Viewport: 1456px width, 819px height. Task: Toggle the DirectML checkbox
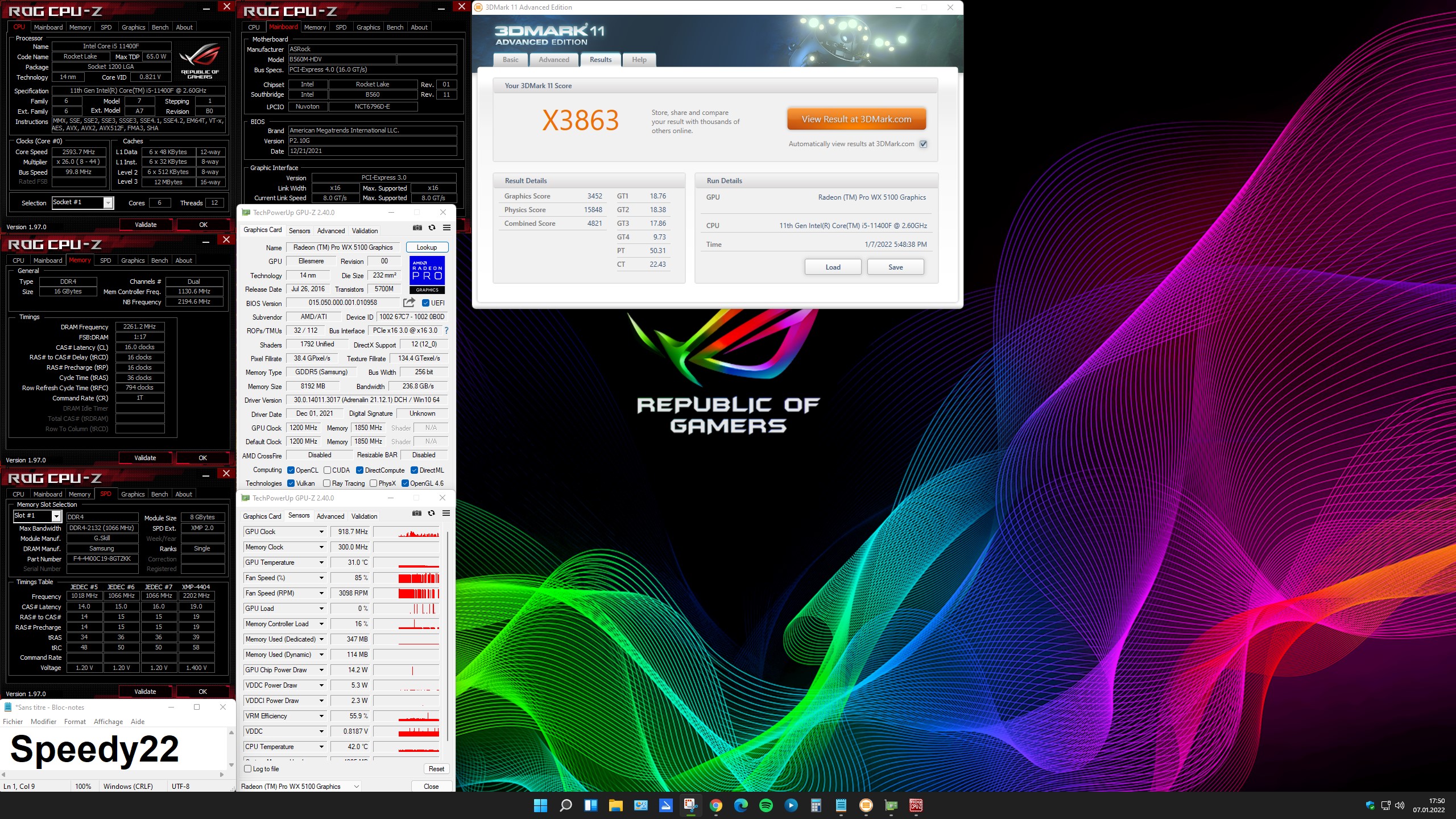(415, 470)
